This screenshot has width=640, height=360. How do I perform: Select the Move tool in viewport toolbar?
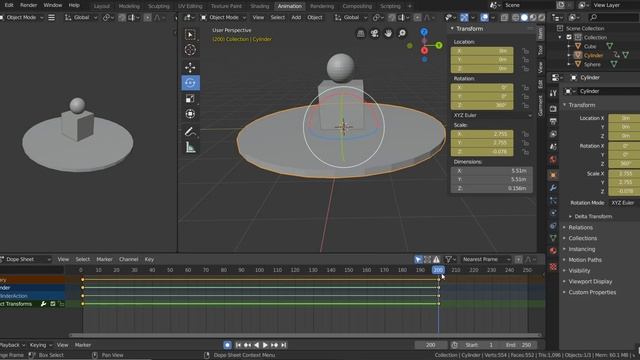(190, 67)
